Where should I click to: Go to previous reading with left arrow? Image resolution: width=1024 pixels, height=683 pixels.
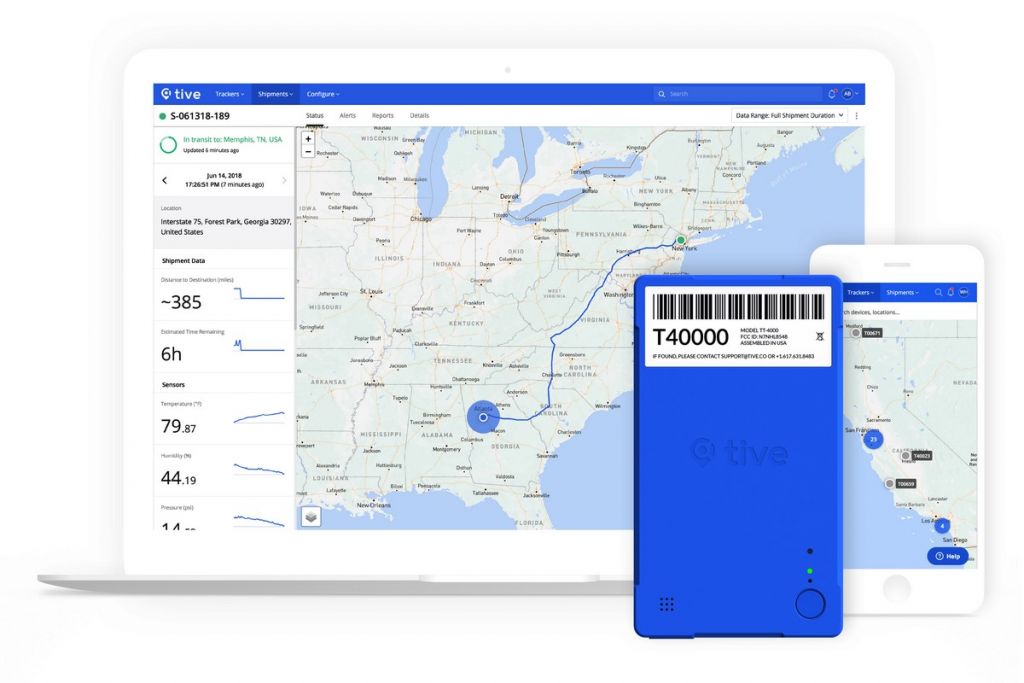165,180
